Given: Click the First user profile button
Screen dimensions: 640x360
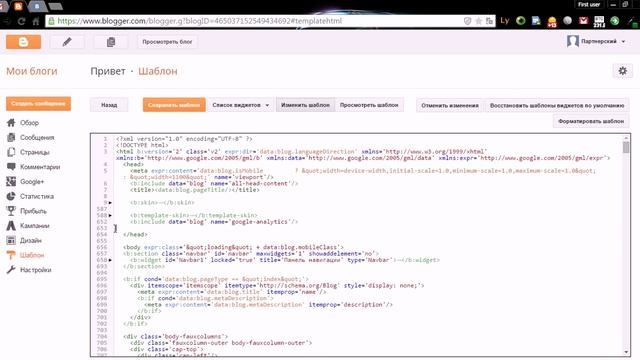Looking at the screenshot, I should tap(589, 4).
